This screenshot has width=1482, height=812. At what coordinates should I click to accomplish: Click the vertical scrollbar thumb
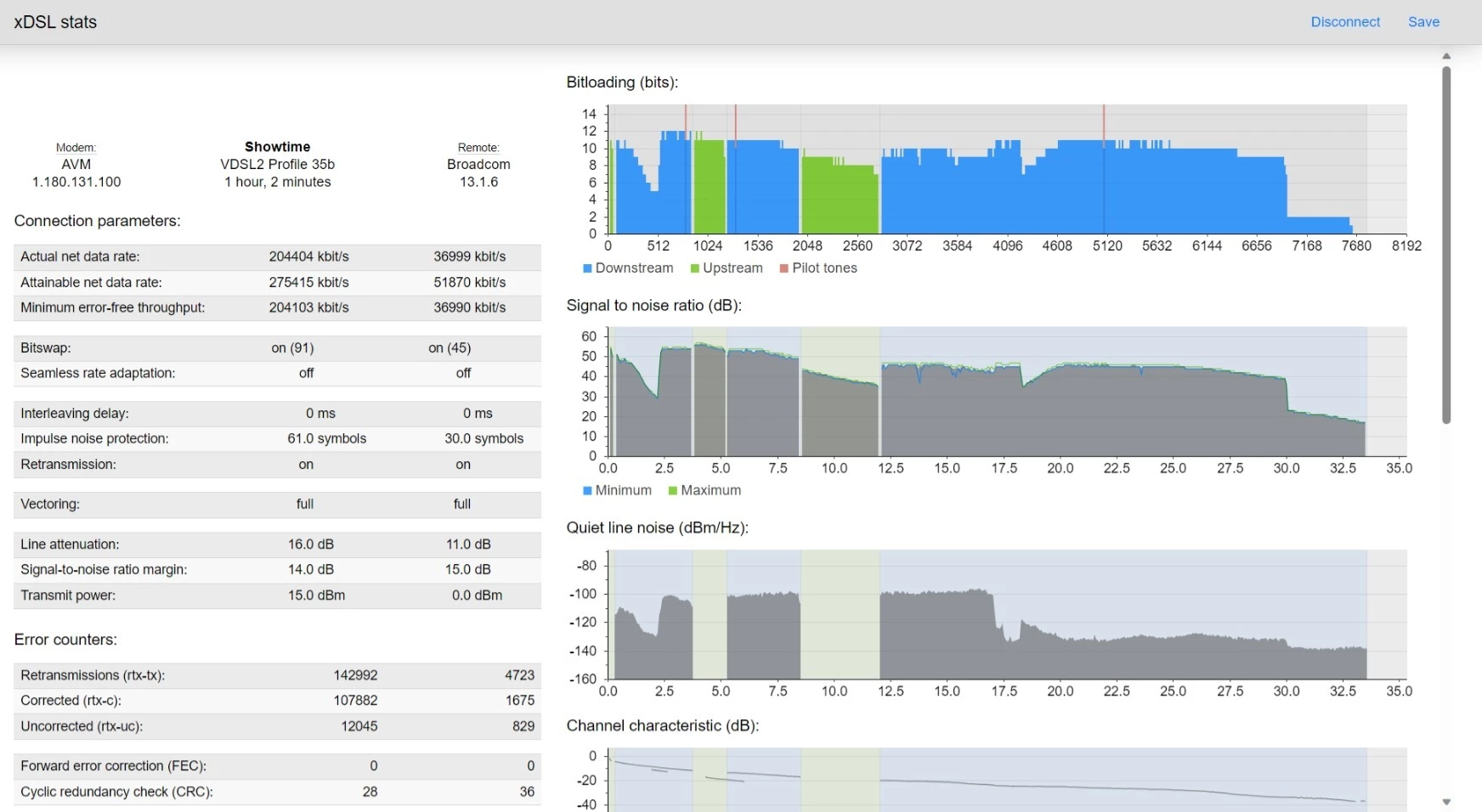pyautogui.click(x=1446, y=245)
